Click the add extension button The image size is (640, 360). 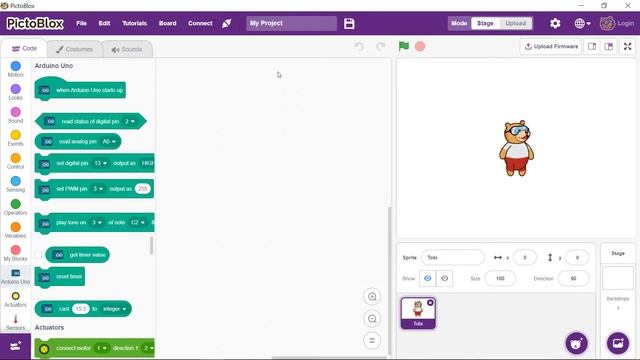point(16,347)
